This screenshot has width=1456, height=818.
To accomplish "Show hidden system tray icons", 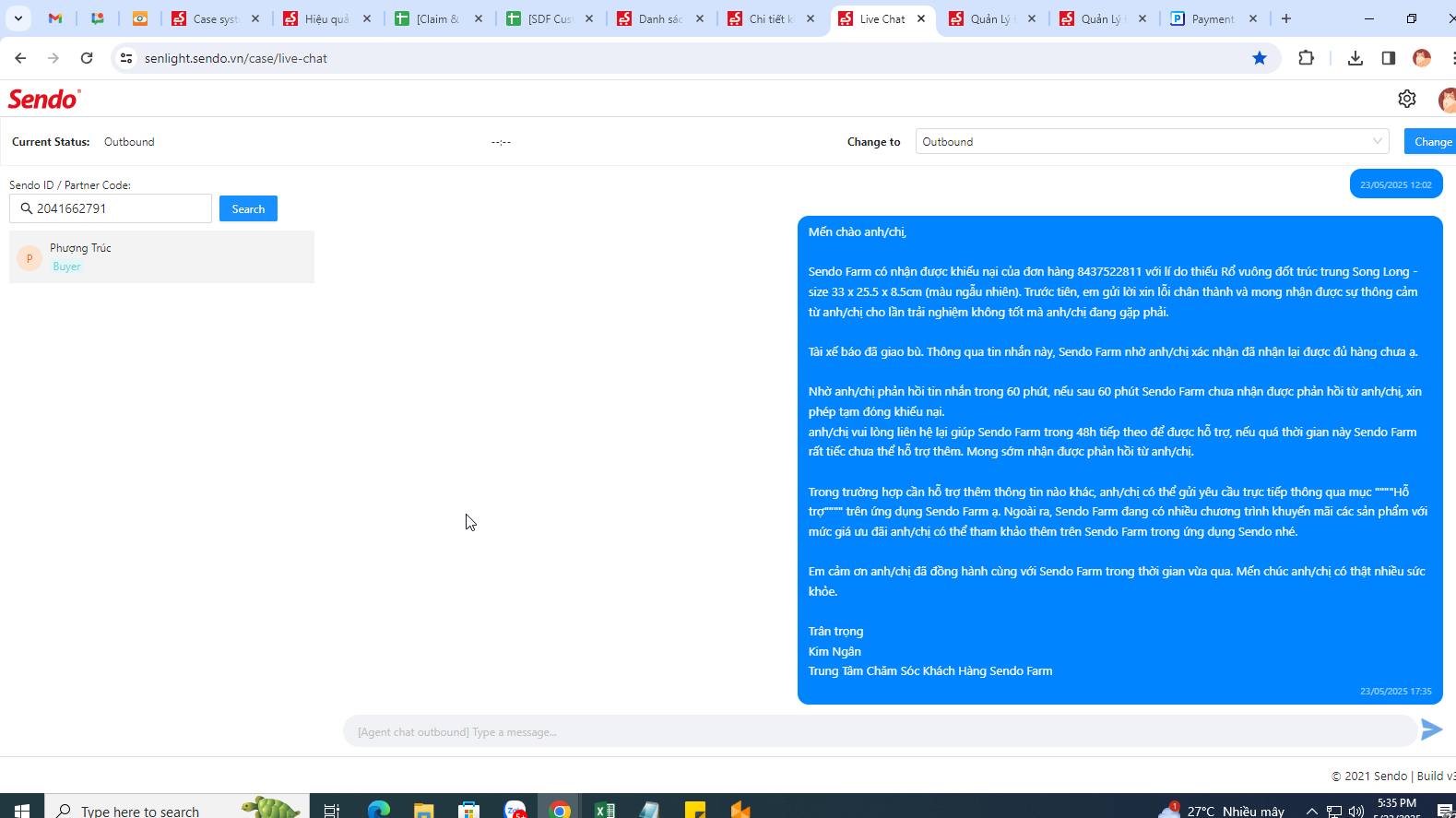I will point(1312,811).
